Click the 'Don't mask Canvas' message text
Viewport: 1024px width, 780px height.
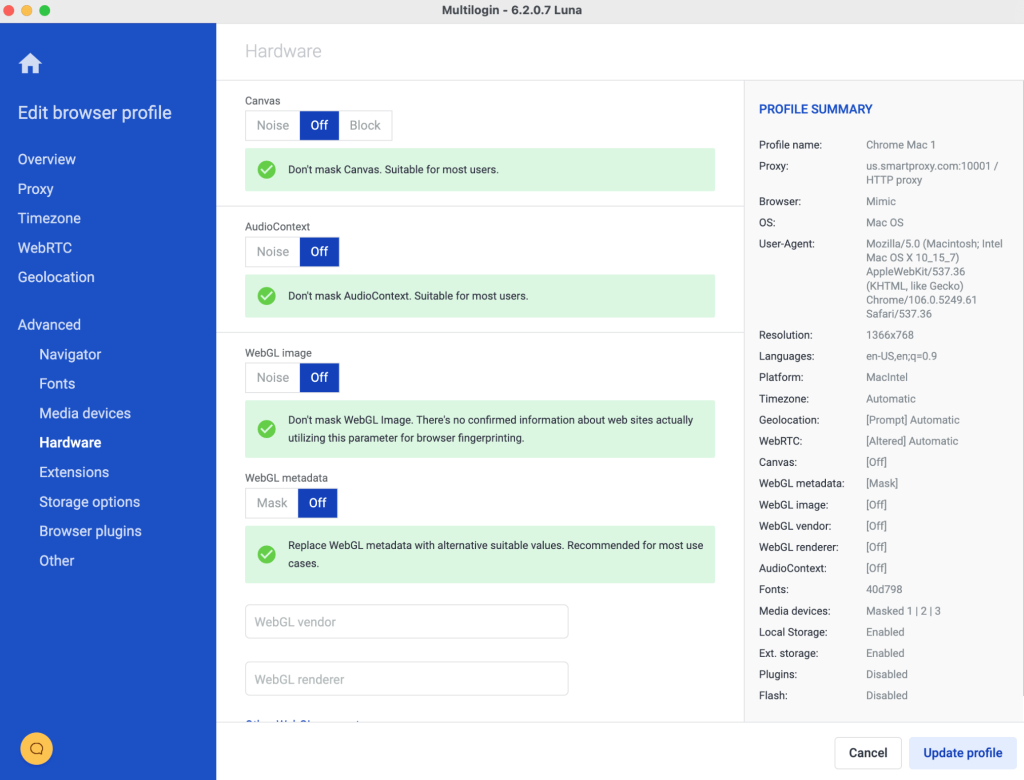tap(393, 170)
